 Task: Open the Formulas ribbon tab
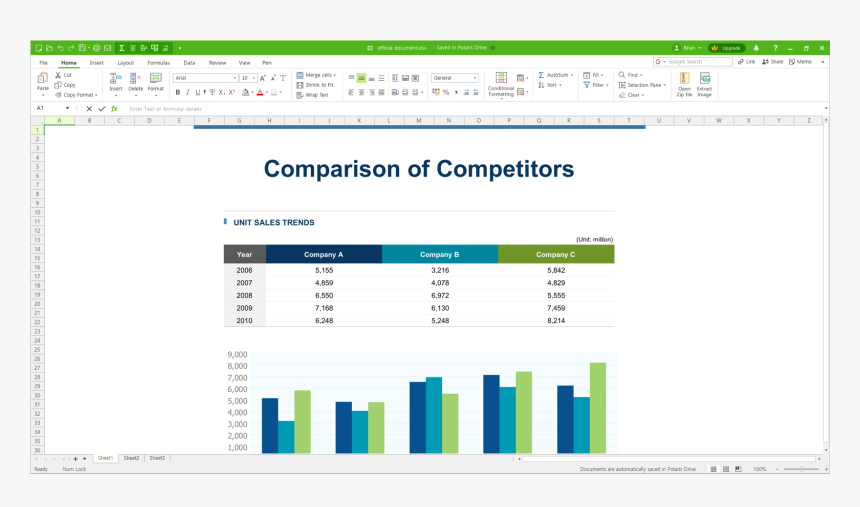[x=158, y=62]
